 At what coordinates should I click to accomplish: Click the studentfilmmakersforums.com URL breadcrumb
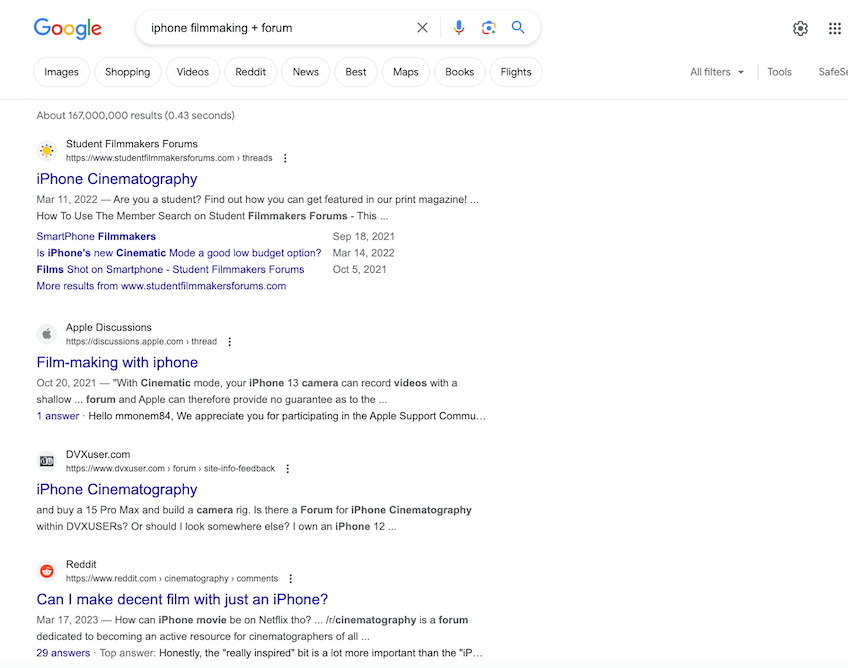(x=169, y=158)
